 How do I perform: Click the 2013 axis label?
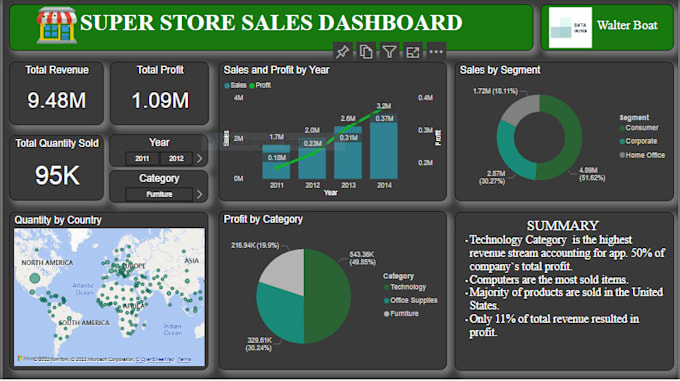[348, 186]
